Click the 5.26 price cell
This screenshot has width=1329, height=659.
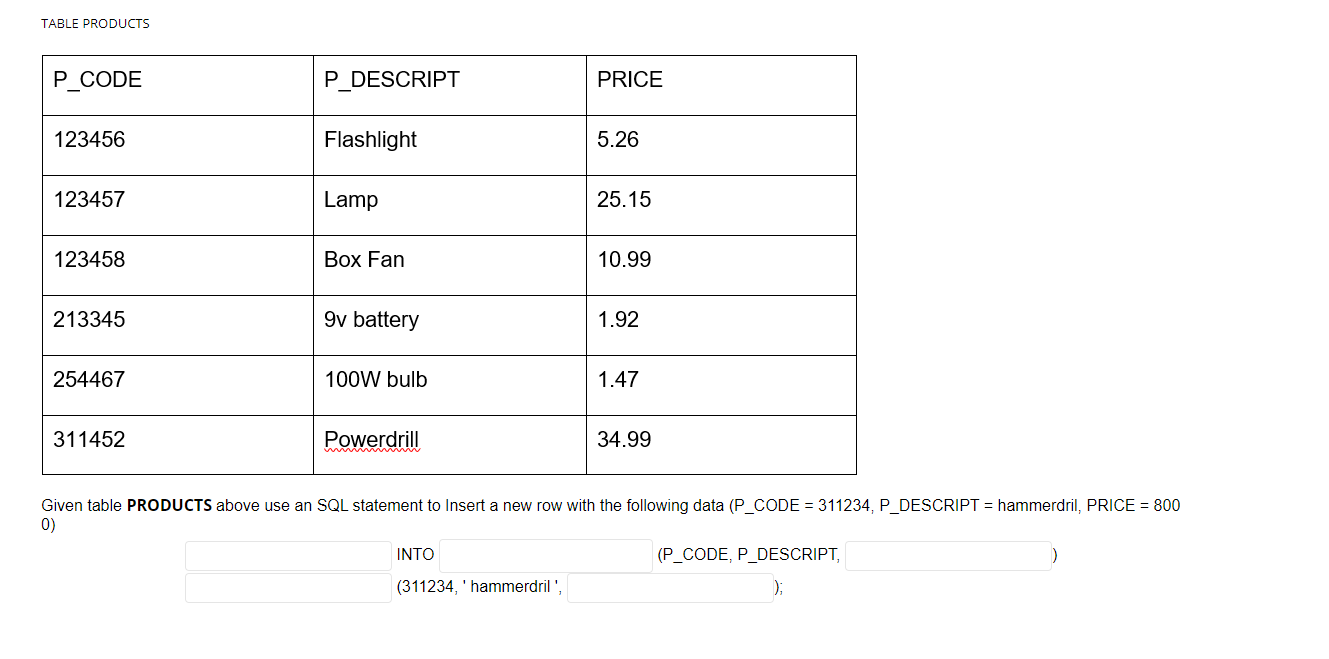[618, 140]
